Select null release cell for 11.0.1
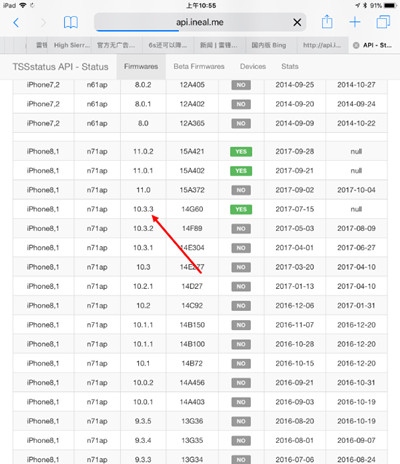This screenshot has height=464, width=400. tap(356, 171)
